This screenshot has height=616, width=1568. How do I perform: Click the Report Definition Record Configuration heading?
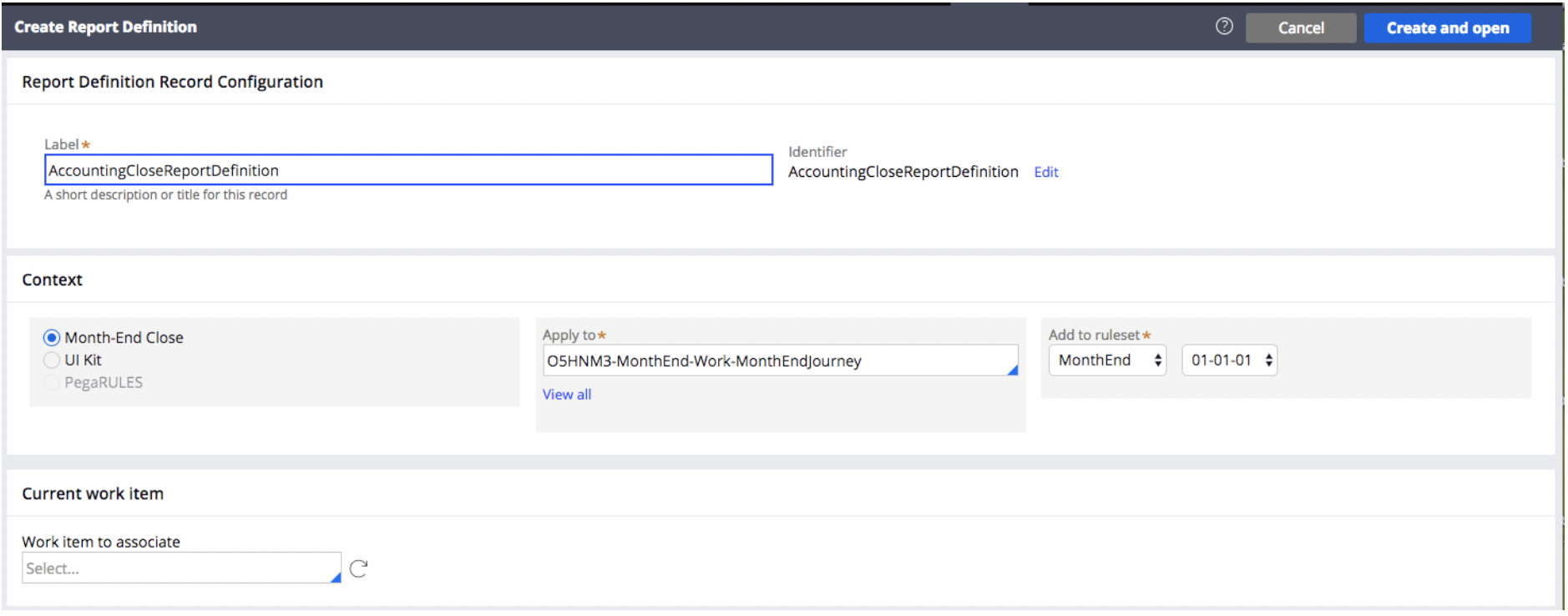[x=172, y=82]
